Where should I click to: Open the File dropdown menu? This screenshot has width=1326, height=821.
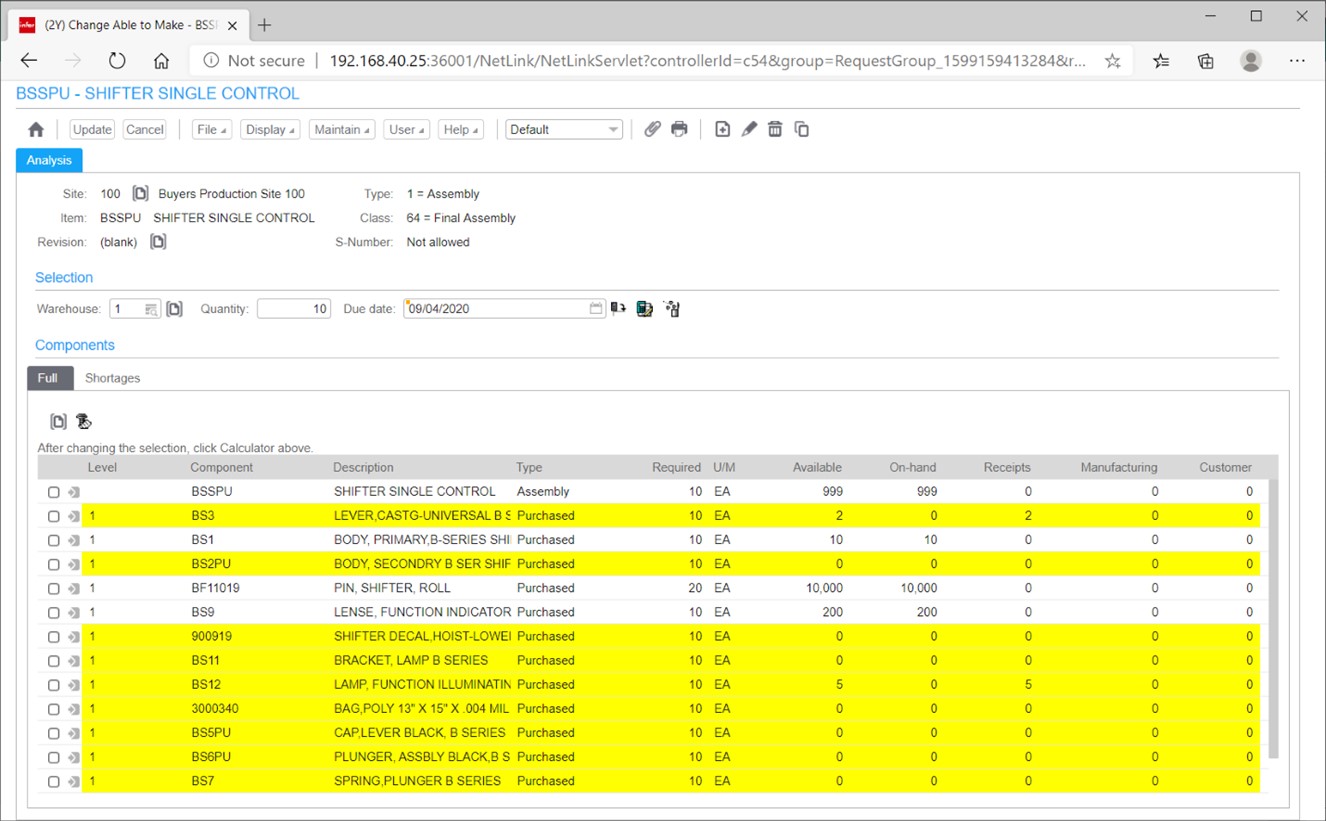tap(212, 129)
